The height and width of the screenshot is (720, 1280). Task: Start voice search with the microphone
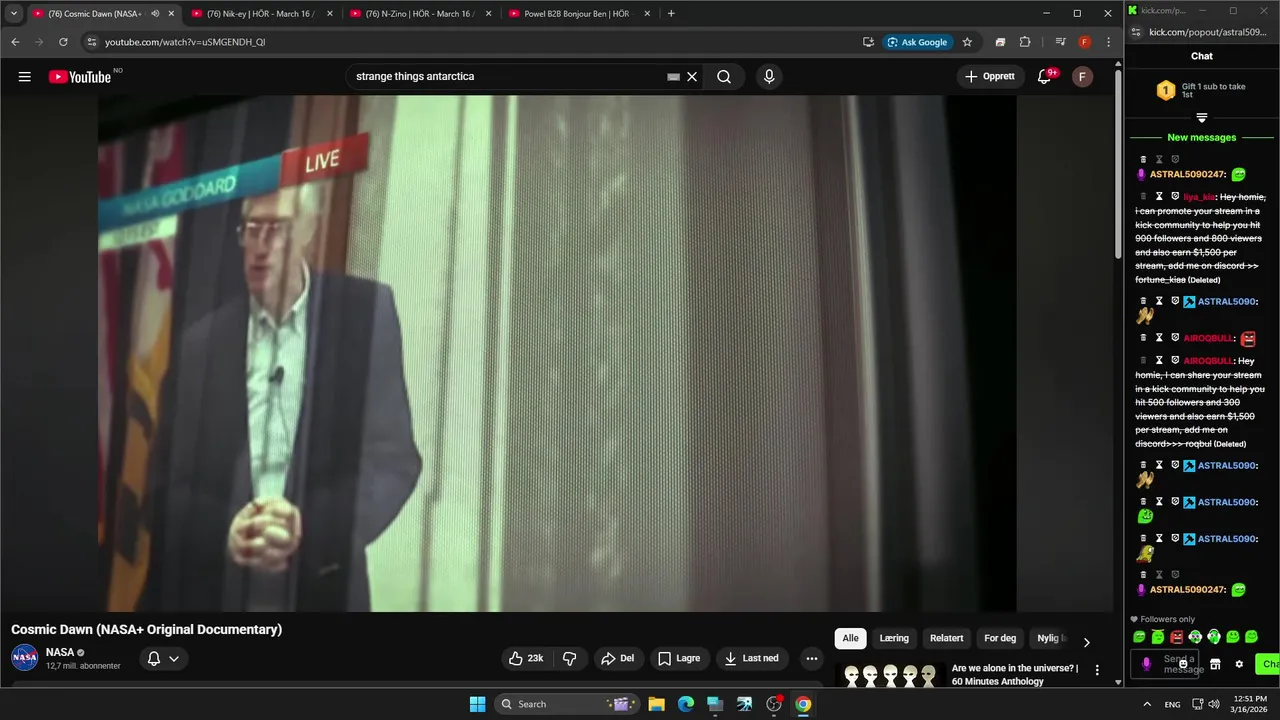(768, 76)
